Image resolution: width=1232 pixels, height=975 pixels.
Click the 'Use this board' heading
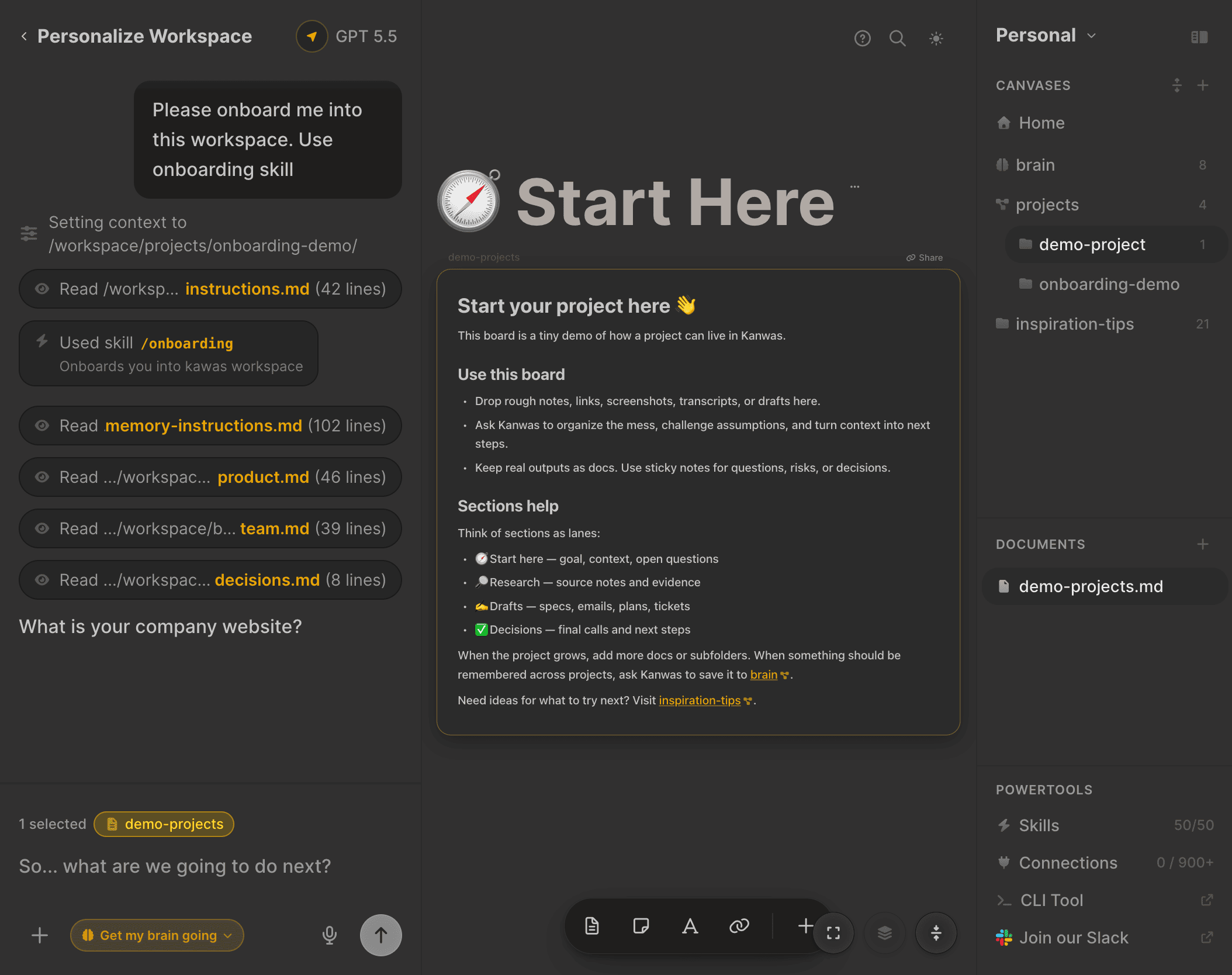511,375
